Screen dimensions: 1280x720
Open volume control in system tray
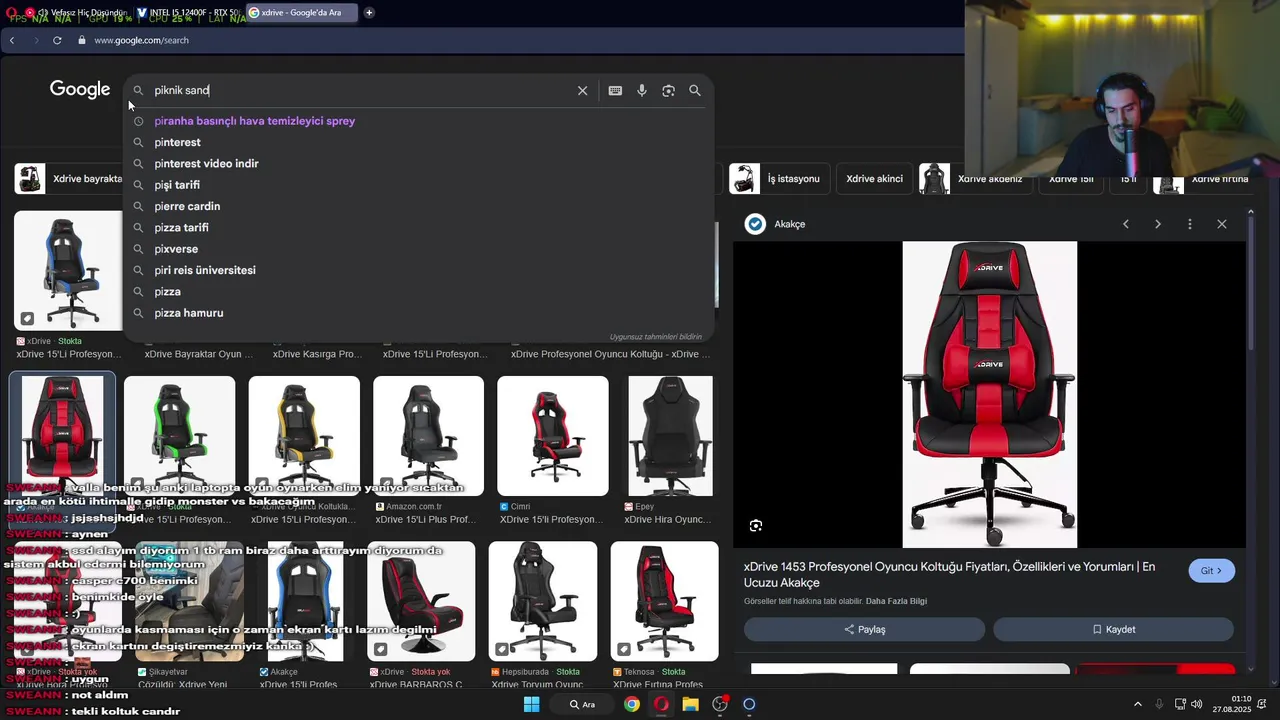click(x=1197, y=704)
